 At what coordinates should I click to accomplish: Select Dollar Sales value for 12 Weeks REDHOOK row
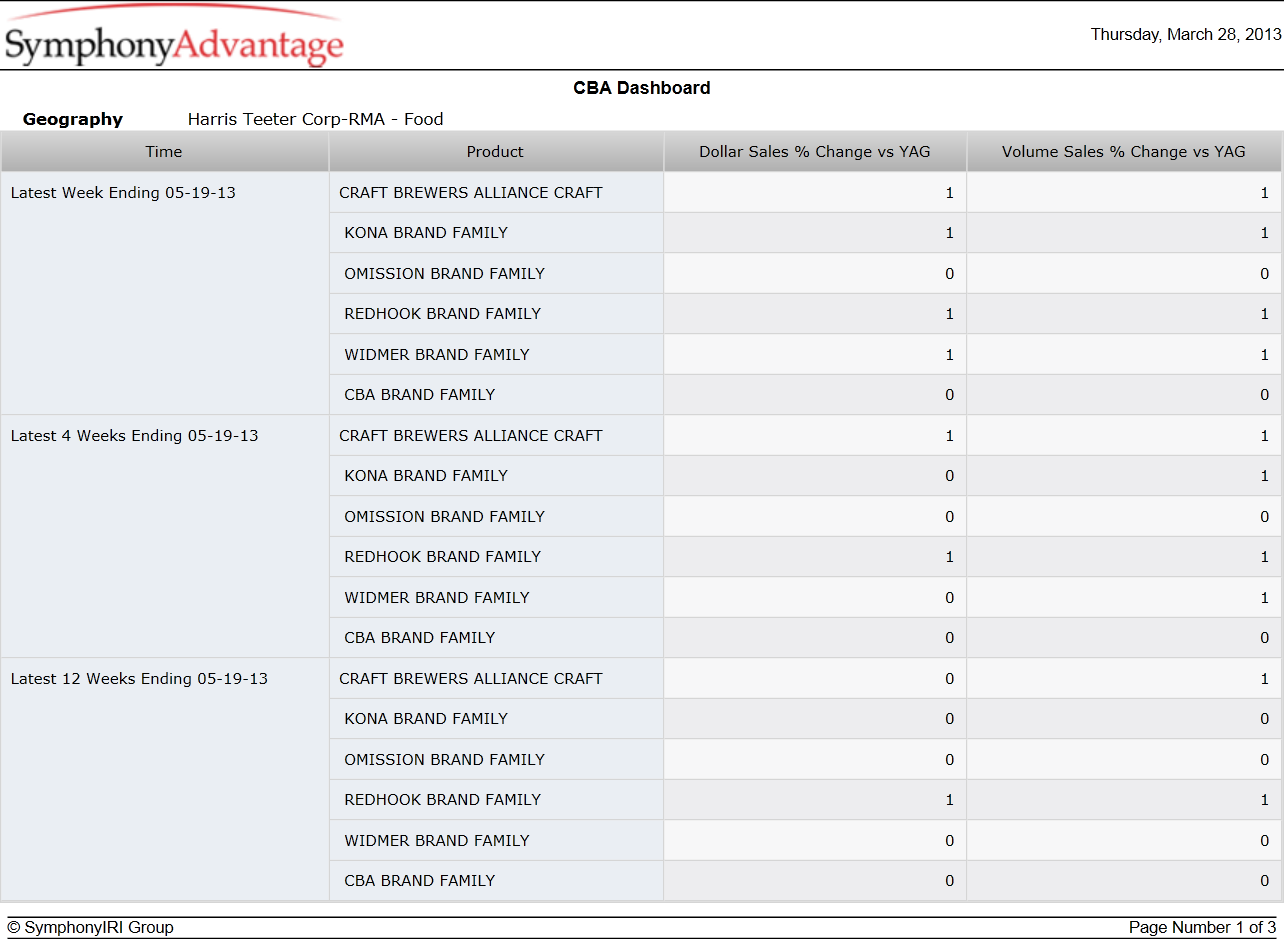pos(815,800)
